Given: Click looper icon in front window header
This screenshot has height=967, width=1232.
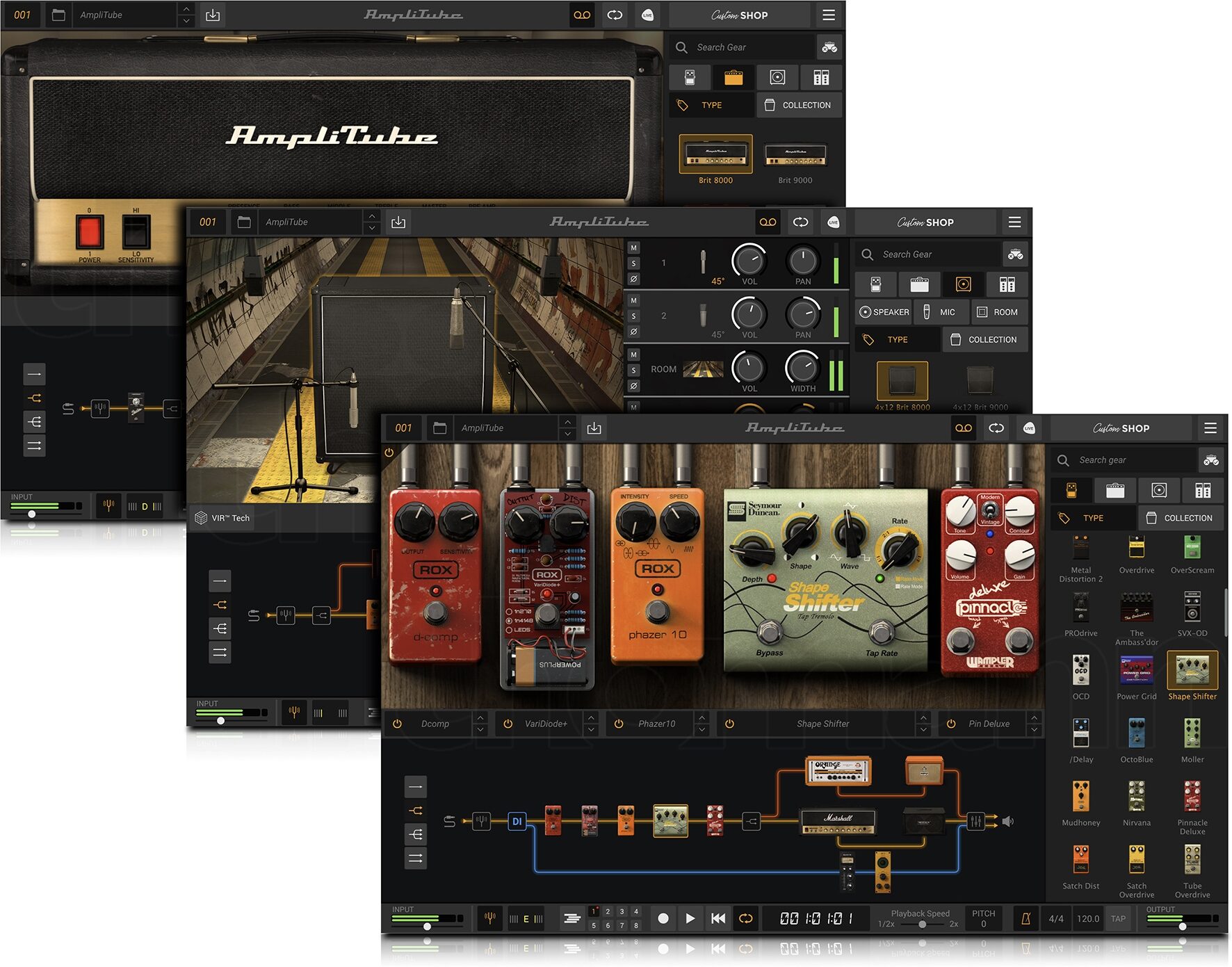Looking at the screenshot, I should tap(996, 428).
